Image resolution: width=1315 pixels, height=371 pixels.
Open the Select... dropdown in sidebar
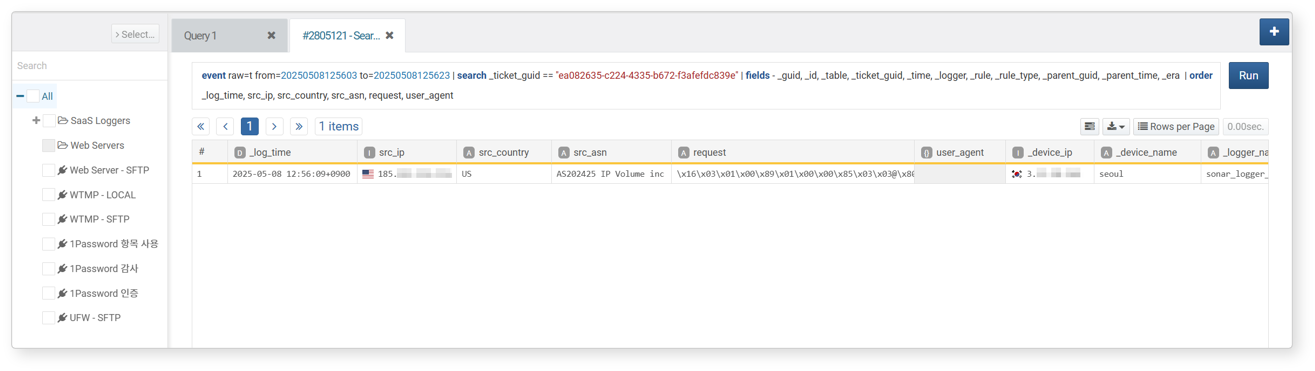pos(135,34)
